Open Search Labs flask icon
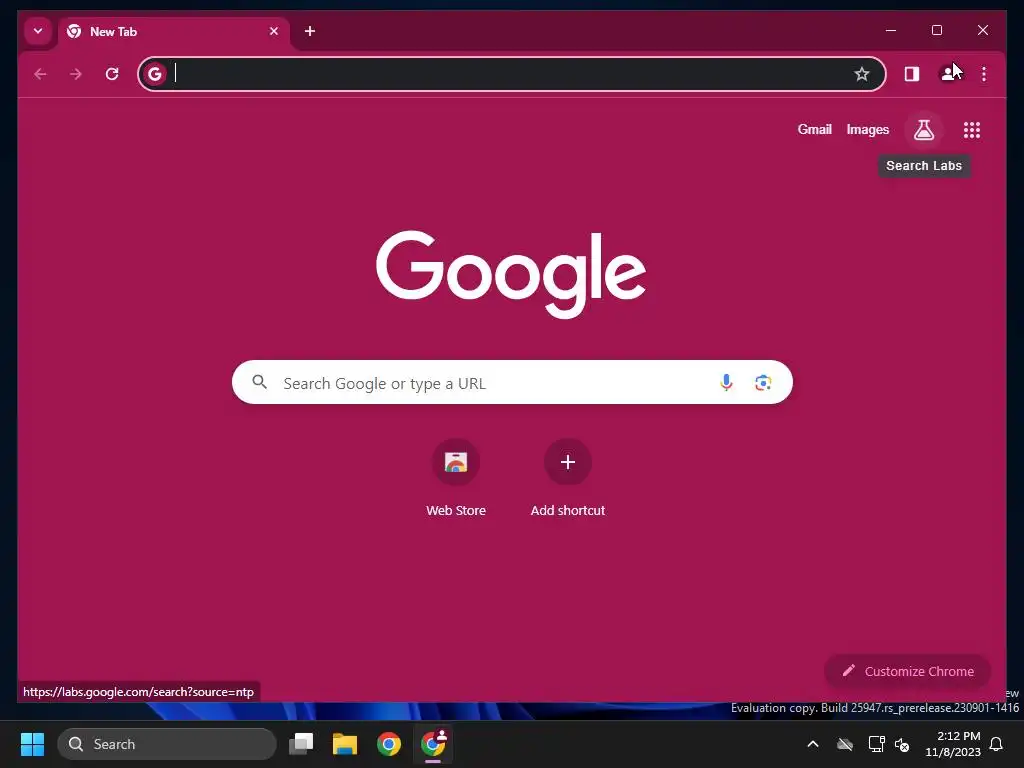The width and height of the screenshot is (1024, 768). (923, 130)
